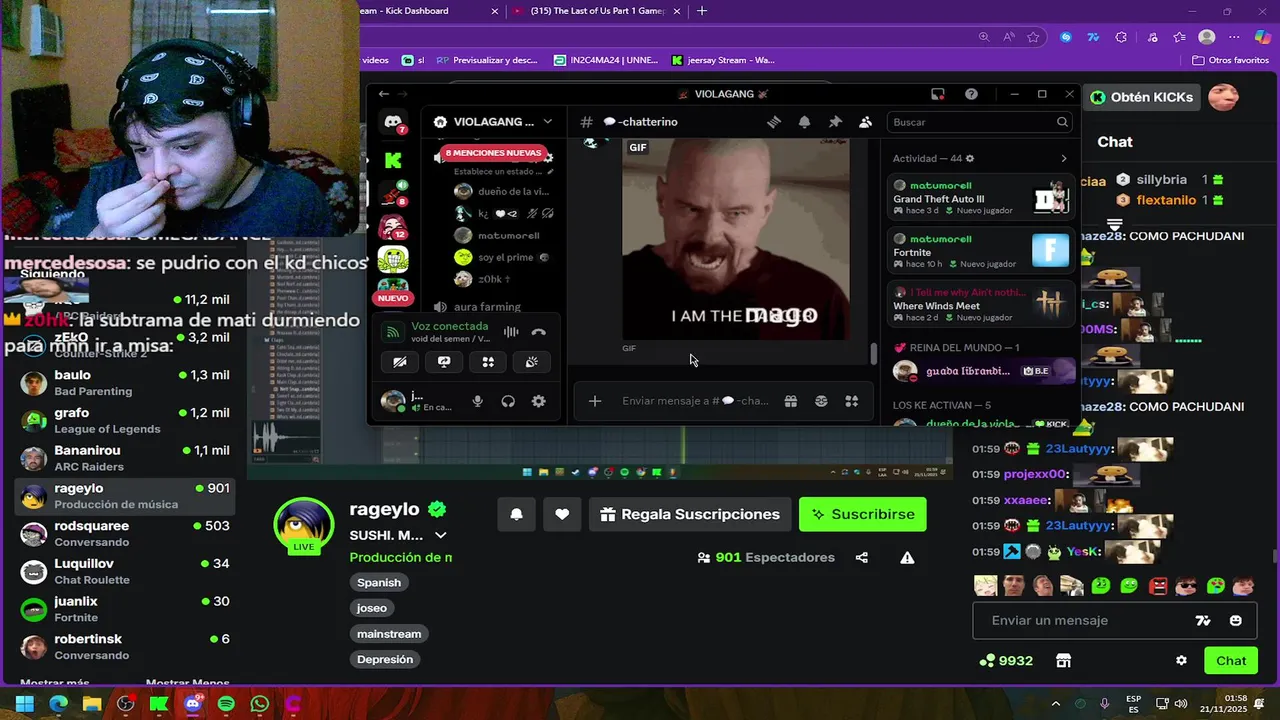
Task: Go back with Discord arrow
Action: point(384,94)
